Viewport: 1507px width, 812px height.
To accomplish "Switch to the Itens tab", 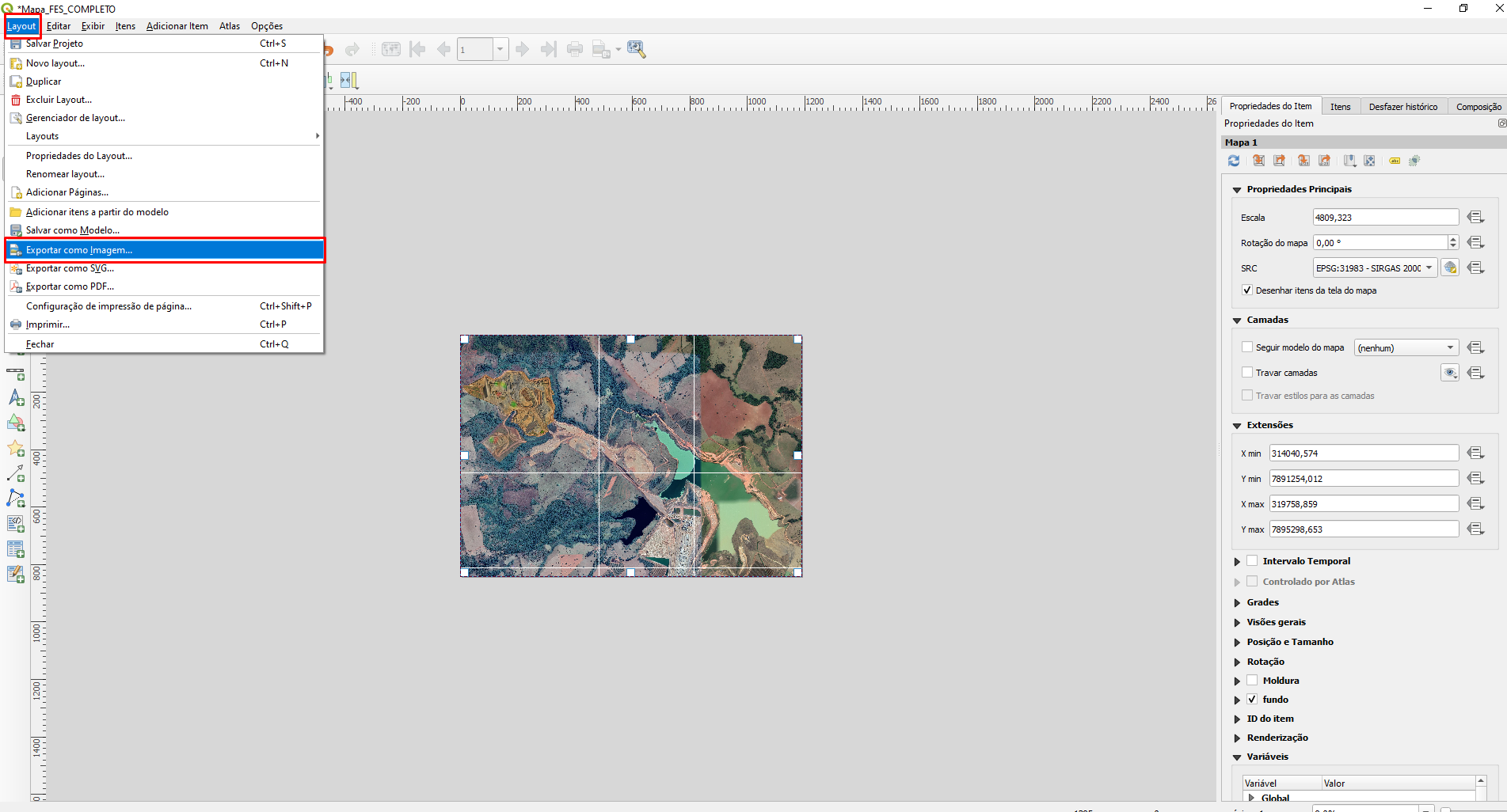I will 1340,107.
